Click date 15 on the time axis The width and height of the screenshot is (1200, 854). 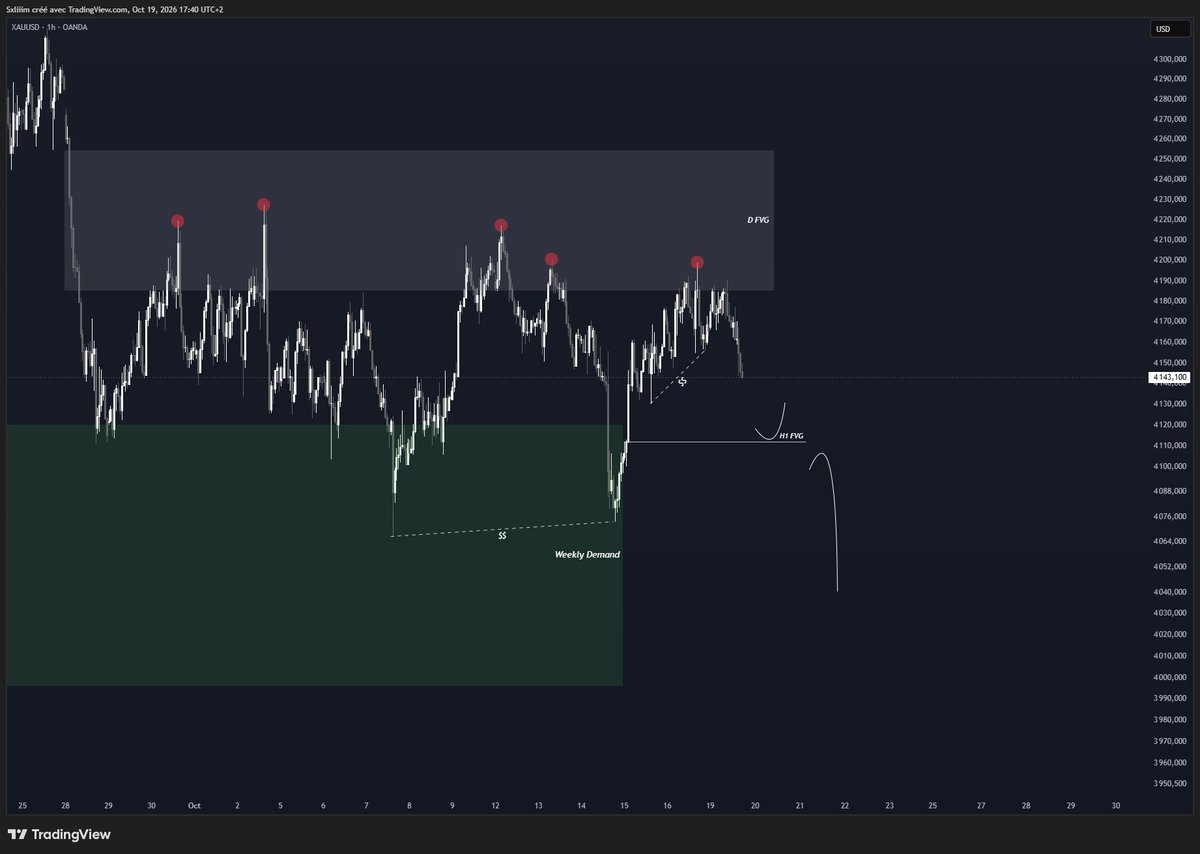(x=624, y=805)
